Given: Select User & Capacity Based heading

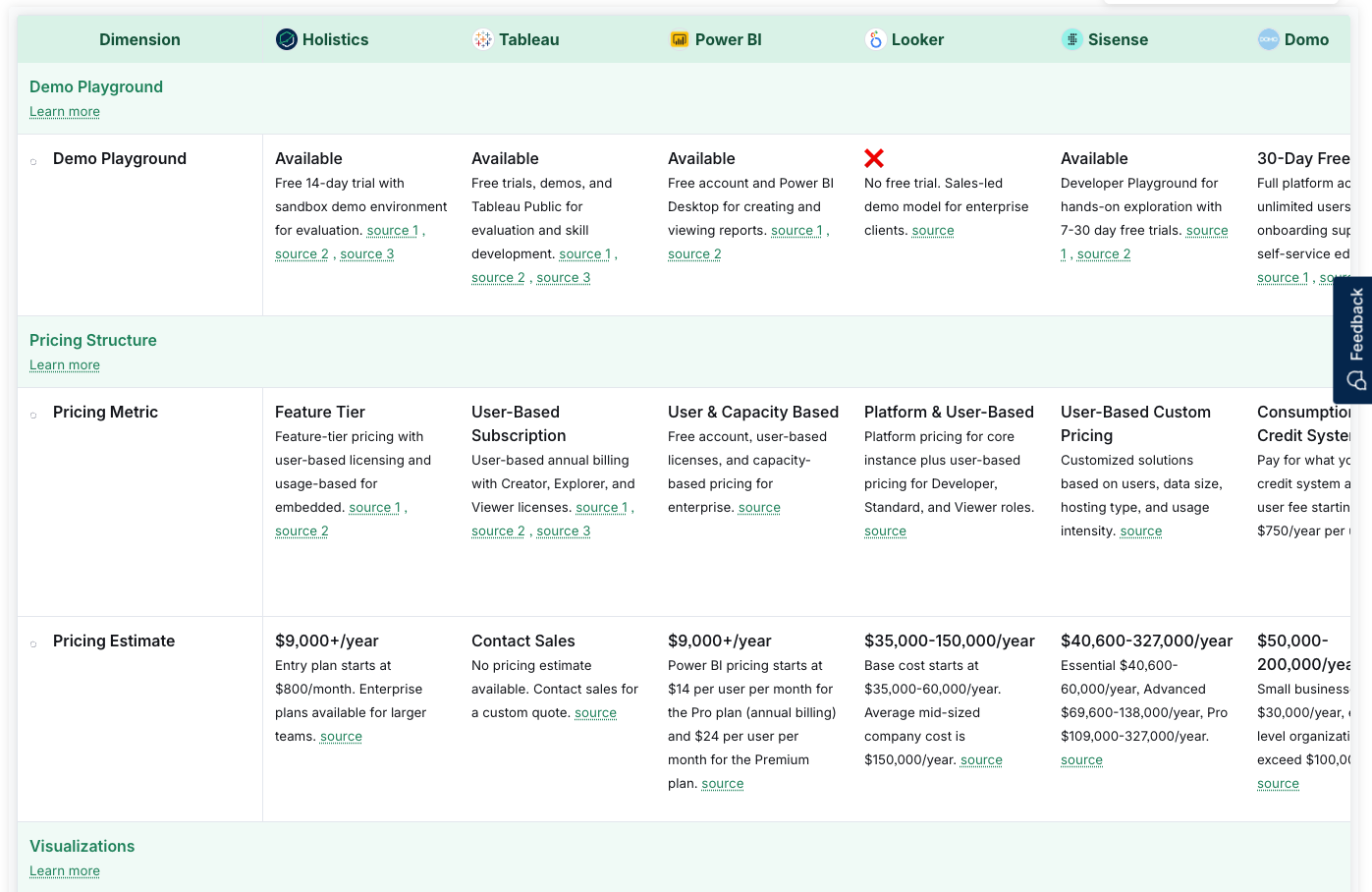Looking at the screenshot, I should (x=753, y=412).
